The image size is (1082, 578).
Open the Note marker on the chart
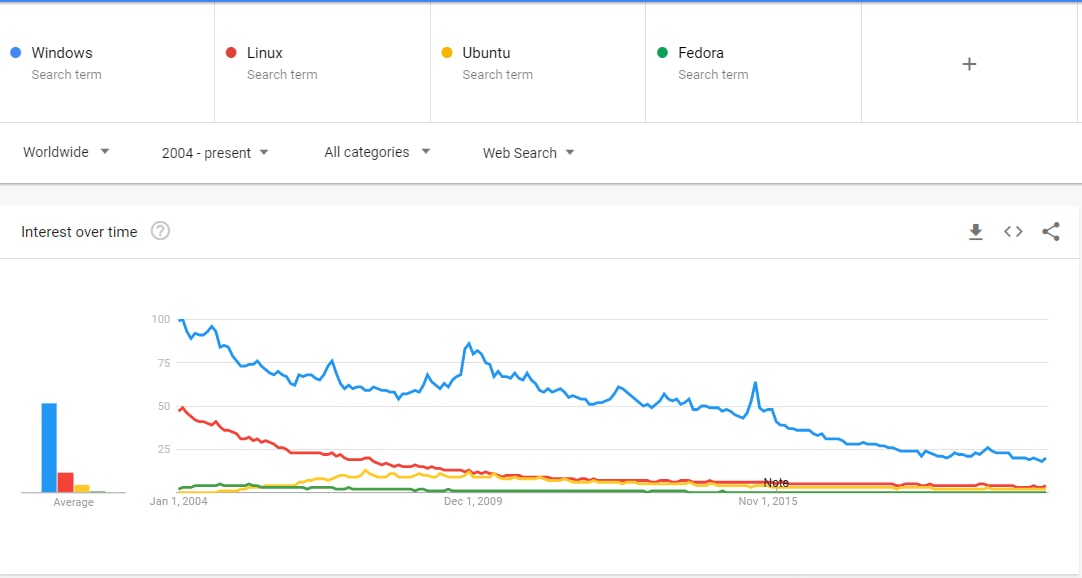coord(776,483)
